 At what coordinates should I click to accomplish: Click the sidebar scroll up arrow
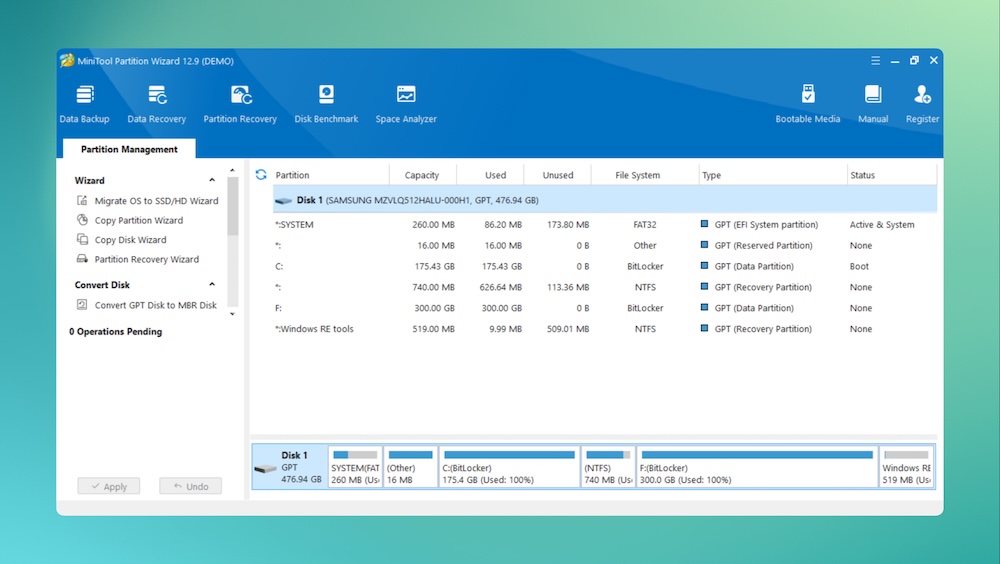pos(232,170)
